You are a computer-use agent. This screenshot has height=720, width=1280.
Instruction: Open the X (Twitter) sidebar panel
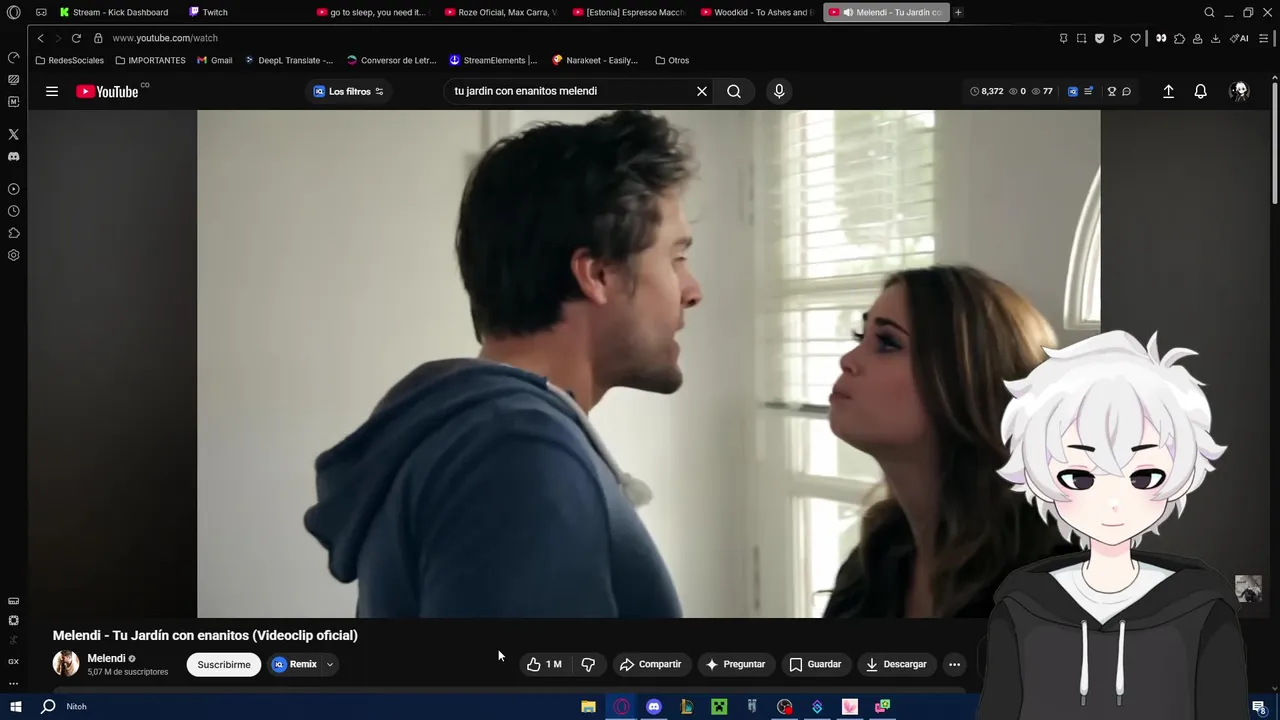point(13,134)
